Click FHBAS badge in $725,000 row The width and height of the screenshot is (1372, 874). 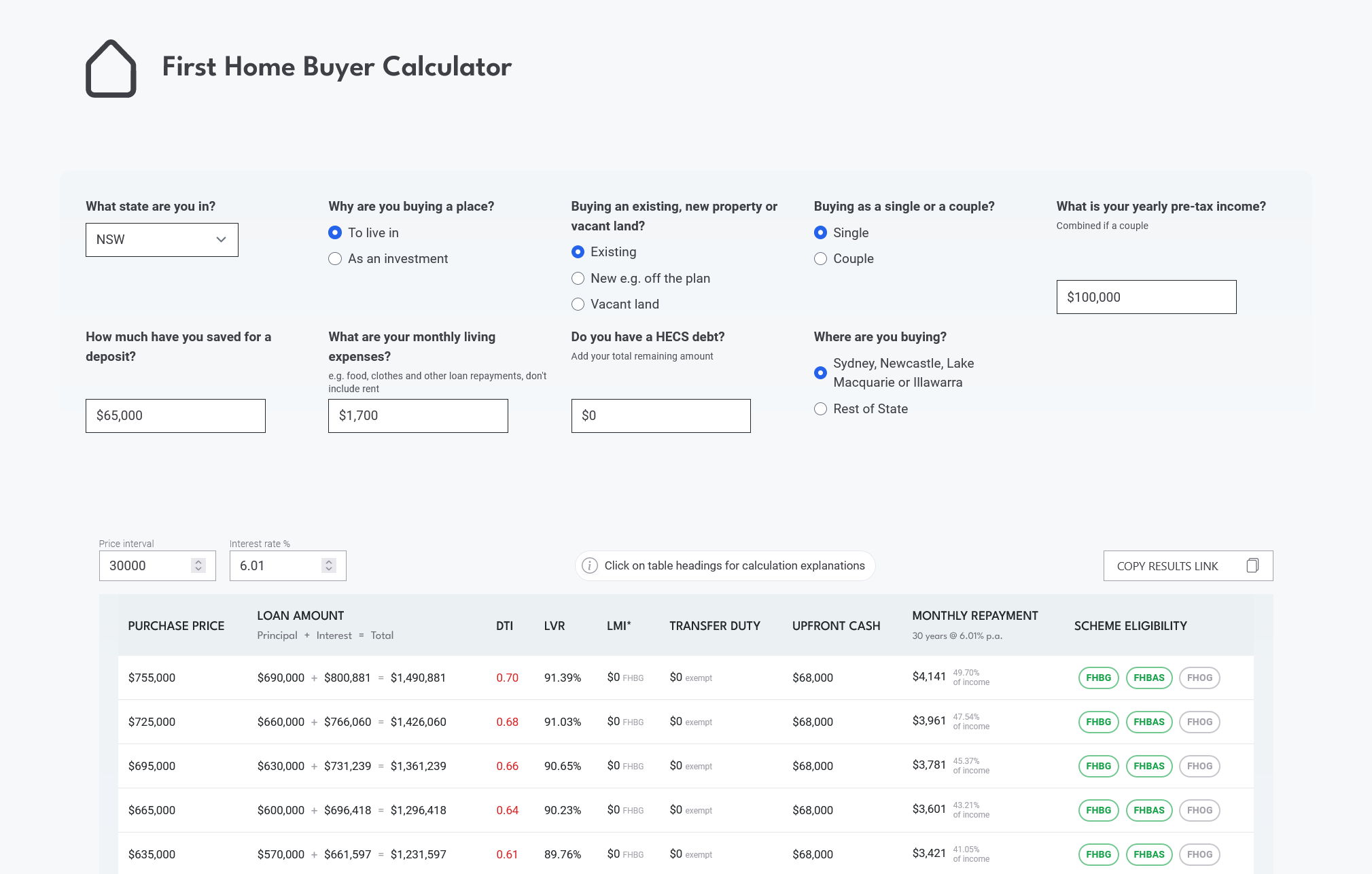(x=1148, y=722)
